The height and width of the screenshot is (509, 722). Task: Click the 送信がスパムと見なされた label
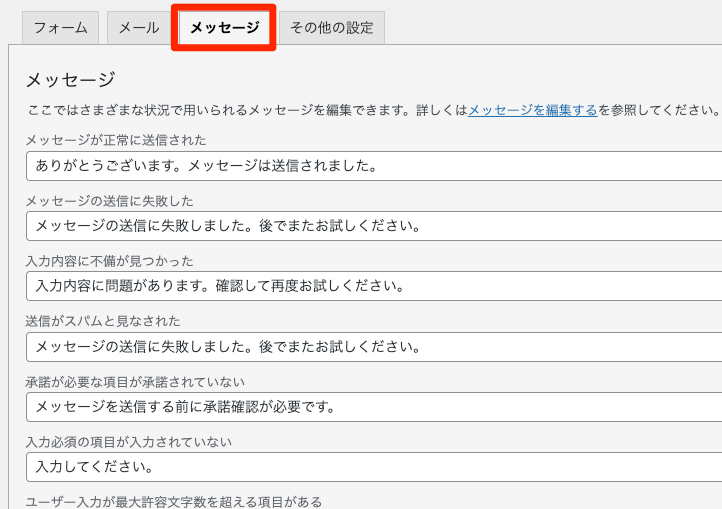(x=102, y=321)
